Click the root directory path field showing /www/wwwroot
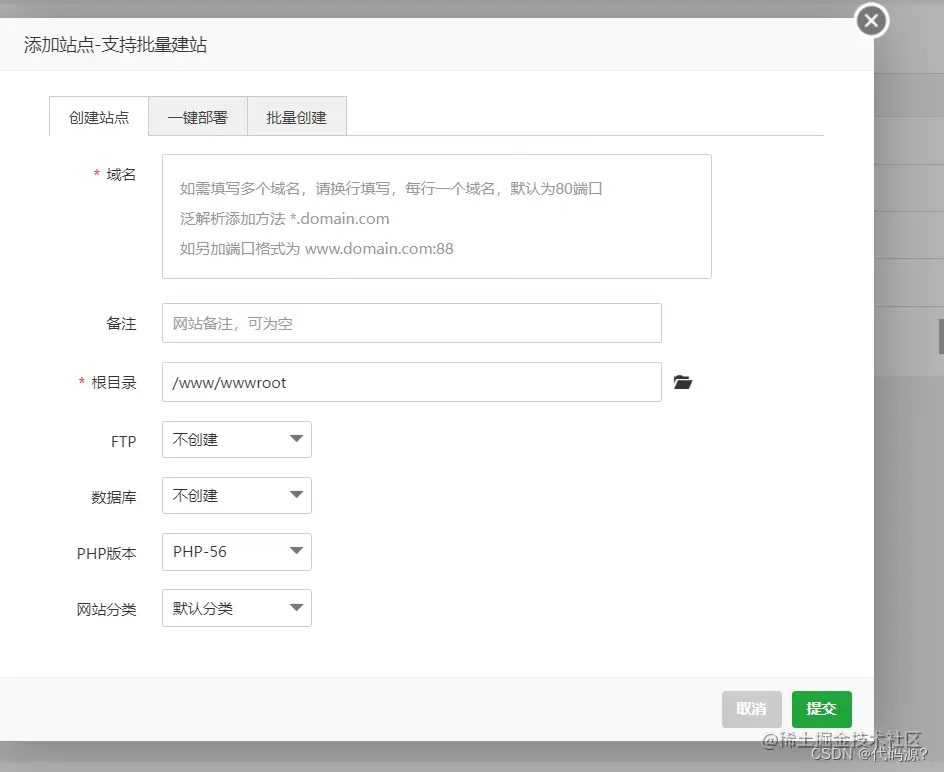Image resolution: width=944 pixels, height=772 pixels. point(411,382)
